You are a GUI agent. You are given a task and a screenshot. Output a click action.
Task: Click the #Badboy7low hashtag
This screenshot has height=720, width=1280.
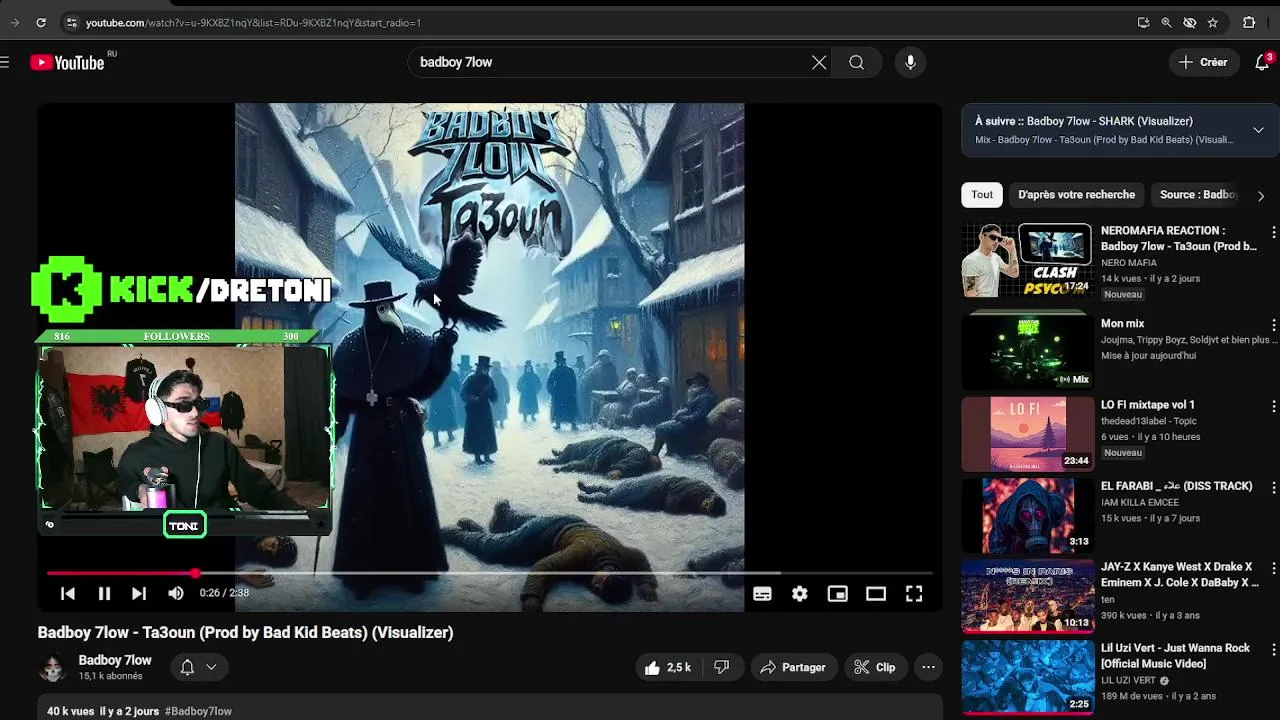(198, 711)
